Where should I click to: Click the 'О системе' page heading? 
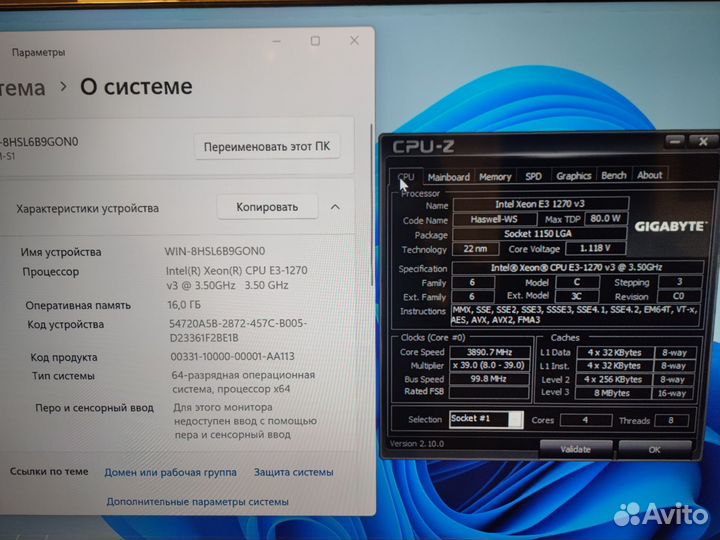pos(136,86)
